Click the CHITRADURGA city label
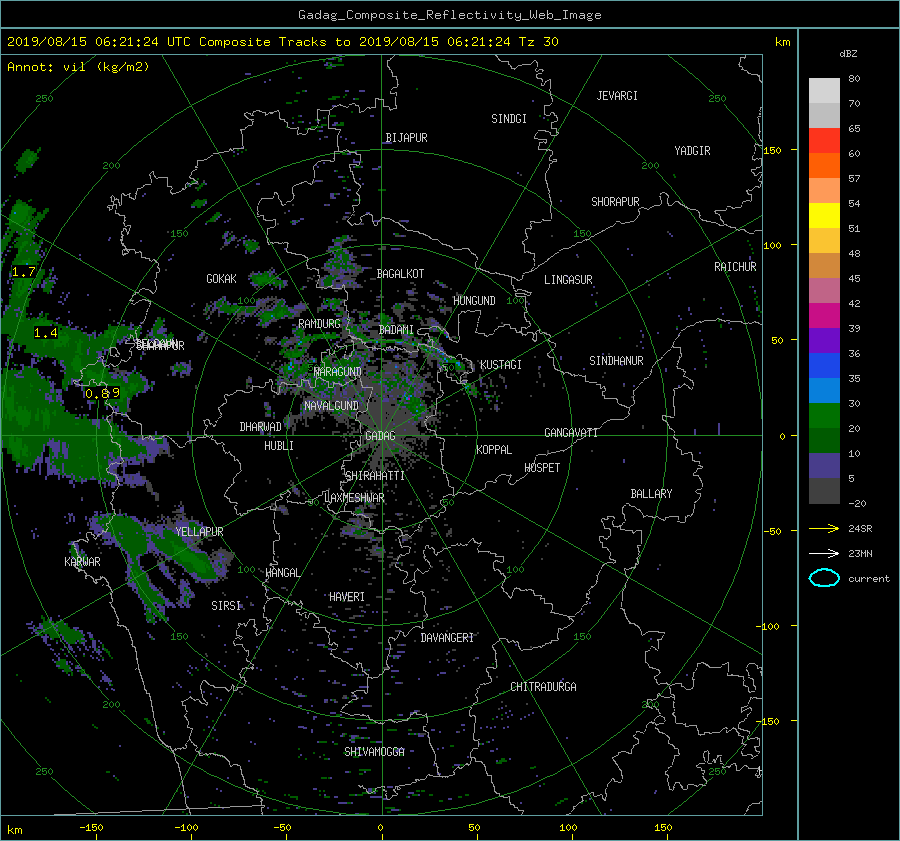The height and width of the screenshot is (841, 900). [x=543, y=687]
